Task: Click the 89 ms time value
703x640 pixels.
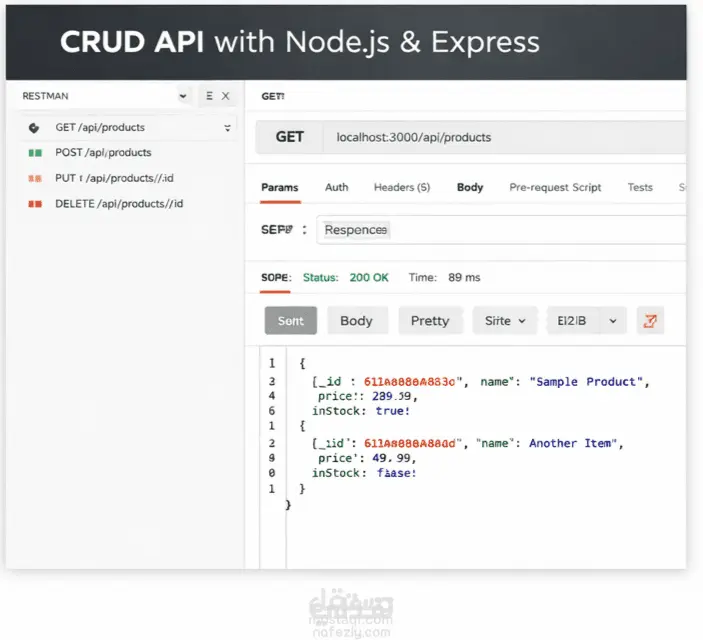Action: [464, 278]
